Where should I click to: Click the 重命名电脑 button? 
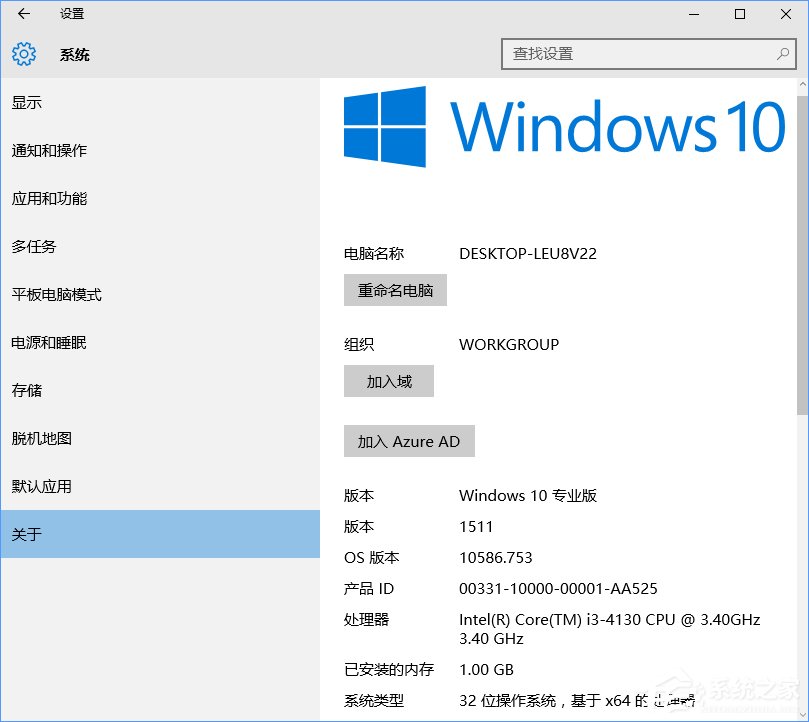tap(394, 290)
